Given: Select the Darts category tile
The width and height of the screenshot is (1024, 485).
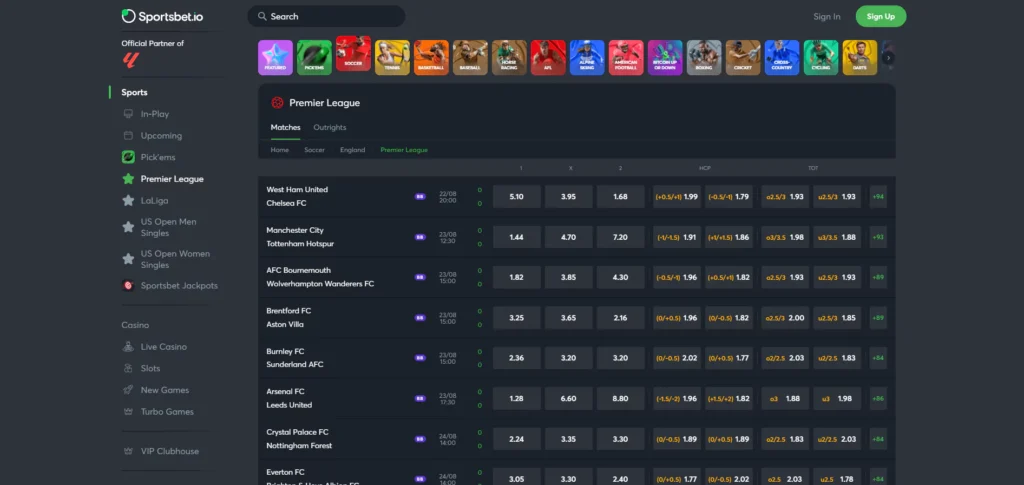Looking at the screenshot, I should [860, 57].
